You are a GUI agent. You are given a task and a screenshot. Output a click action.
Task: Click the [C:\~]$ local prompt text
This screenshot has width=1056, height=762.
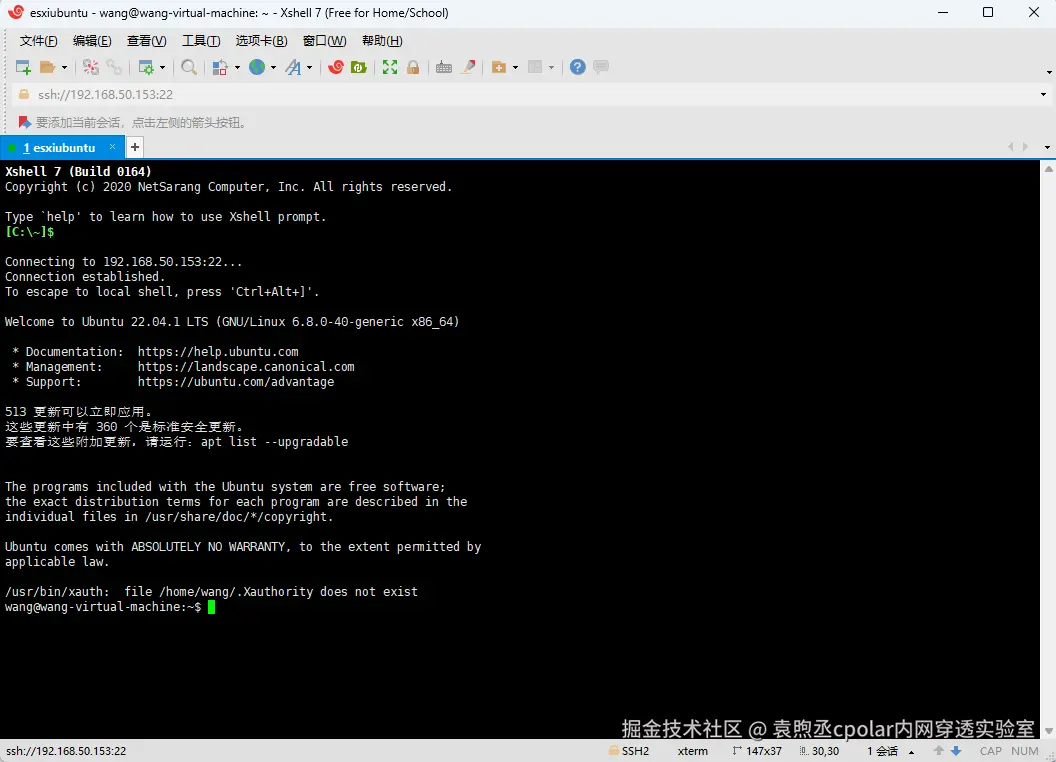(x=30, y=232)
